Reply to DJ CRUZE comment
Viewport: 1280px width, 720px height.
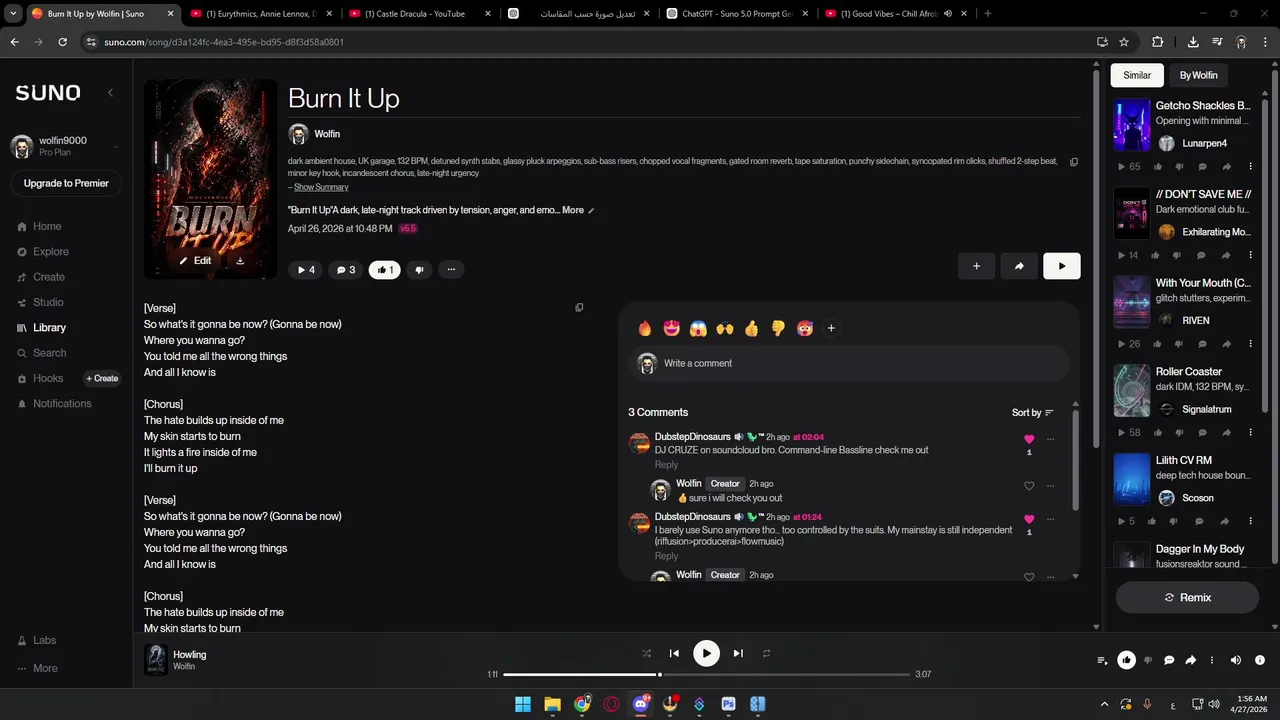[666, 464]
